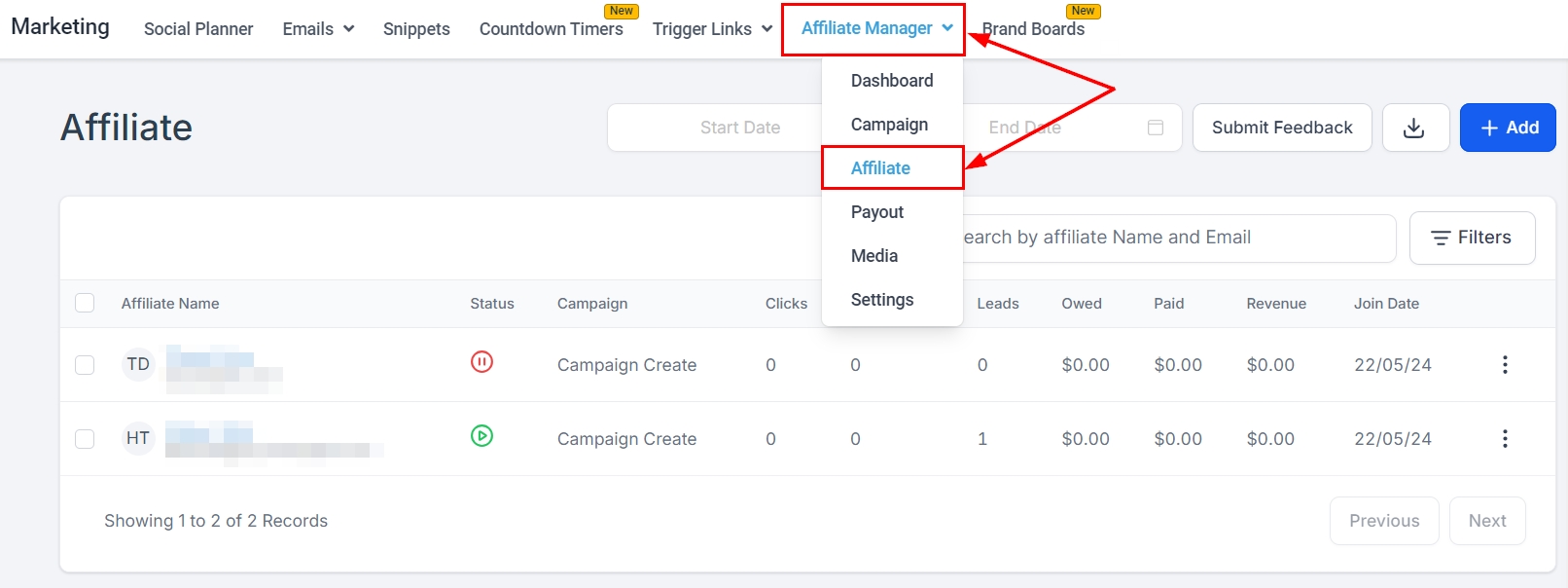Check the HT affiliate row checkbox
This screenshot has width=1568, height=588.
pyautogui.click(x=85, y=438)
